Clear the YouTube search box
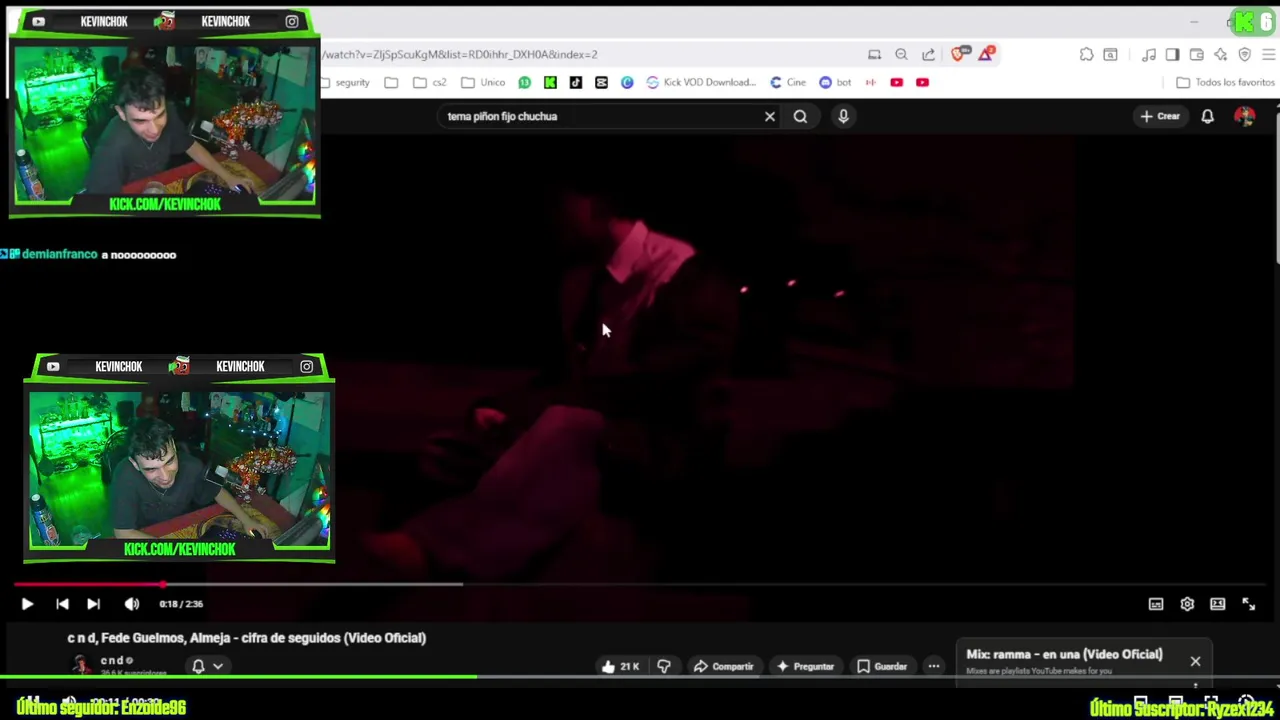The width and height of the screenshot is (1280, 720). pos(770,117)
